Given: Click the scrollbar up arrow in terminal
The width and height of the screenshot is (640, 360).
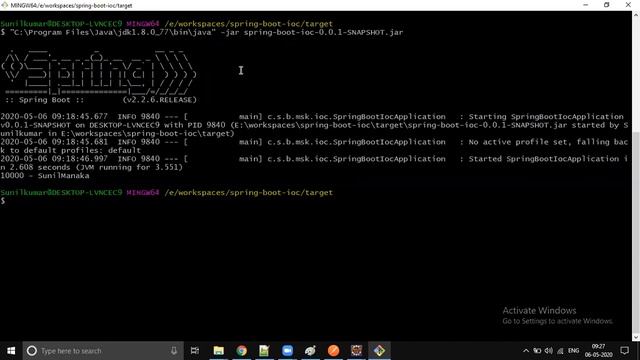Looking at the screenshot, I should (x=636, y=15).
